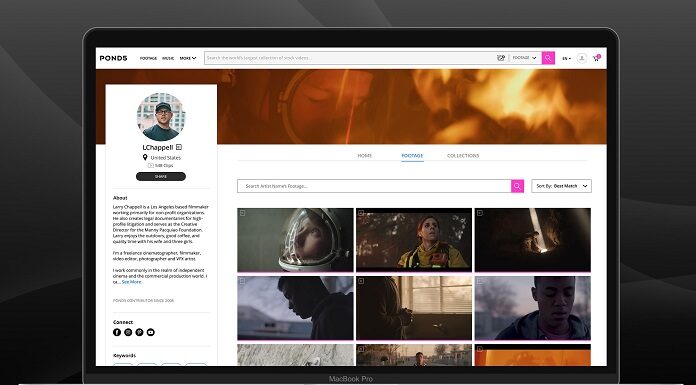The height and width of the screenshot is (385, 696).
Task: Click add icon on silhouetted man clip
Action: 242,281
